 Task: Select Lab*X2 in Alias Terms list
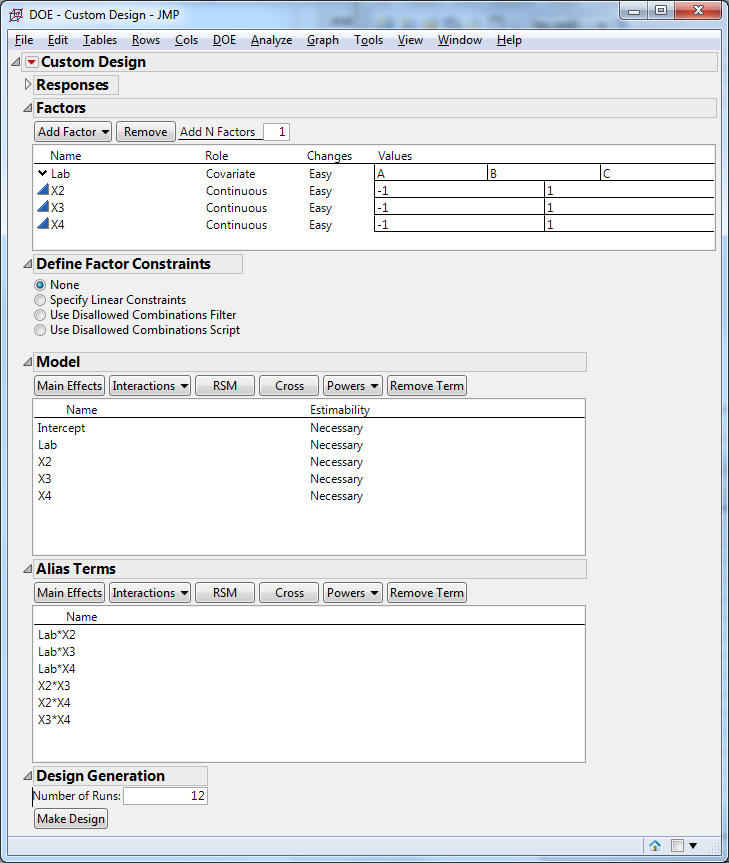coord(57,635)
